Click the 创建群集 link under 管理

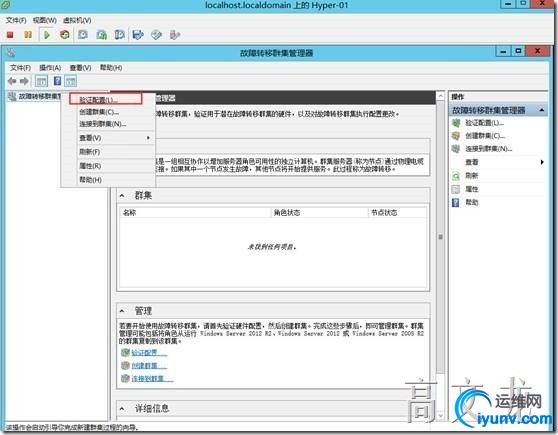pyautogui.click(x=149, y=366)
